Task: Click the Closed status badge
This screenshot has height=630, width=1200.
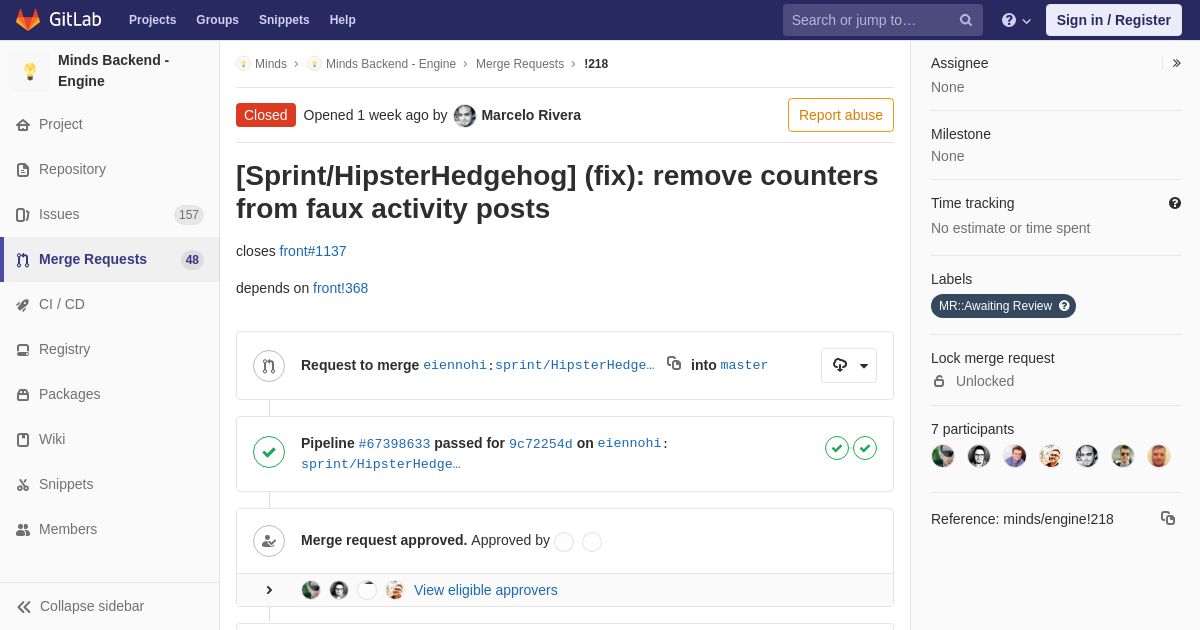Action: [266, 115]
